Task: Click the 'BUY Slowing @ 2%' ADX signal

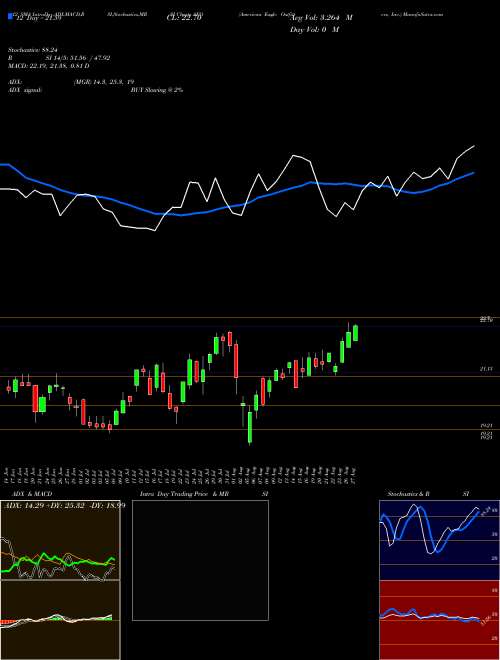Action: point(157,90)
